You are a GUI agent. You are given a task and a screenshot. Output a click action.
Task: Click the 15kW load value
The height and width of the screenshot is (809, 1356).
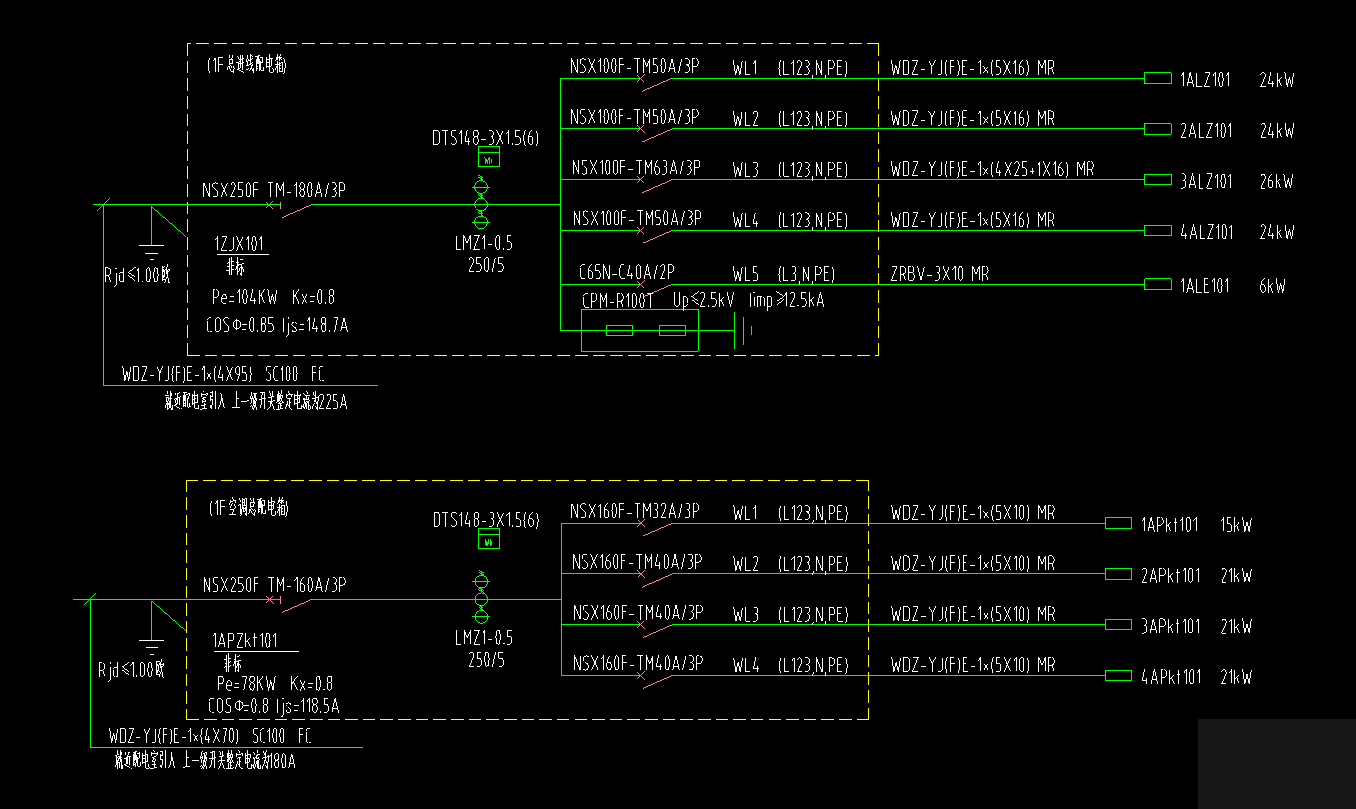[1236, 524]
